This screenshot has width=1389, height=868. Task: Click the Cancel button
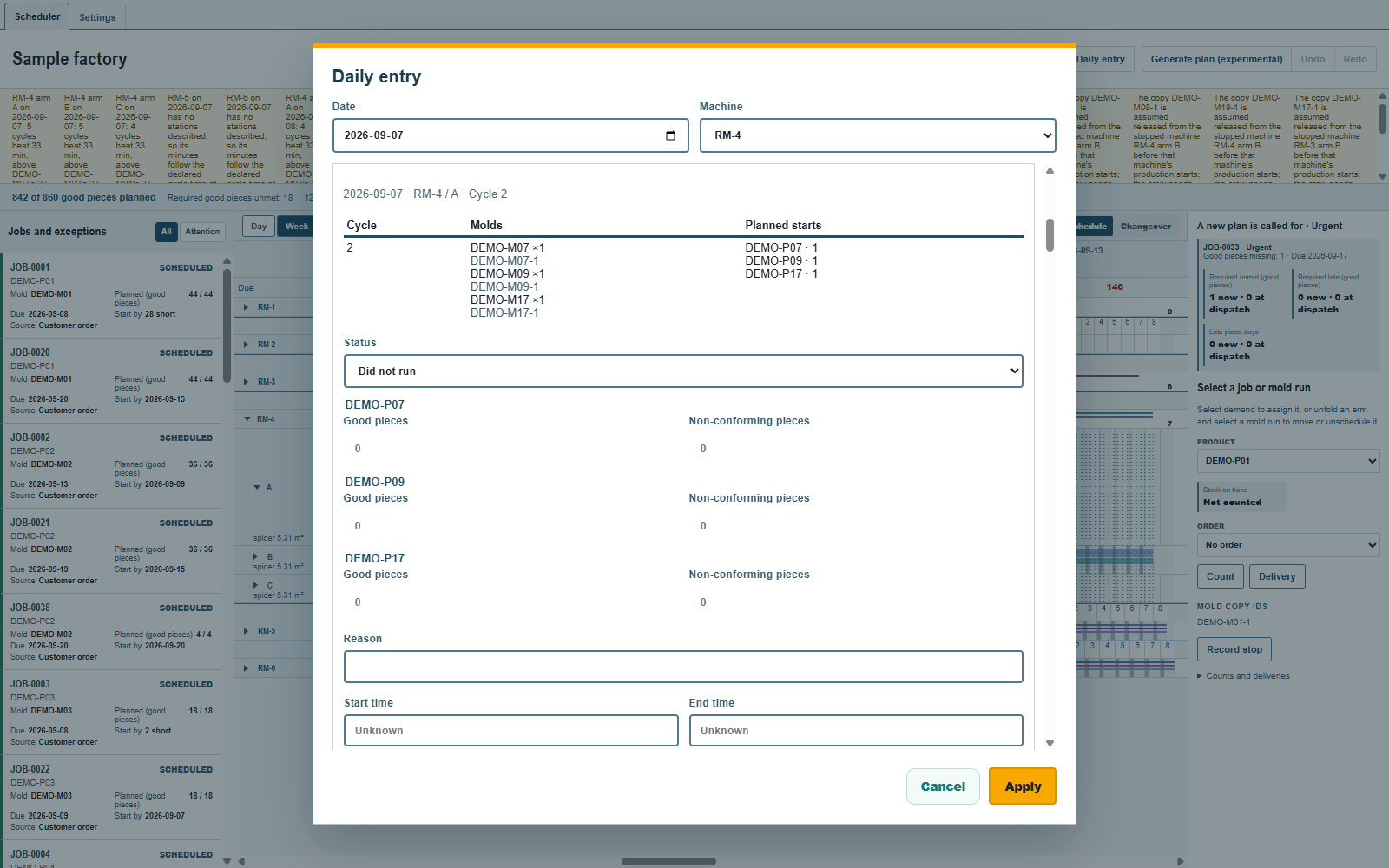coord(943,786)
